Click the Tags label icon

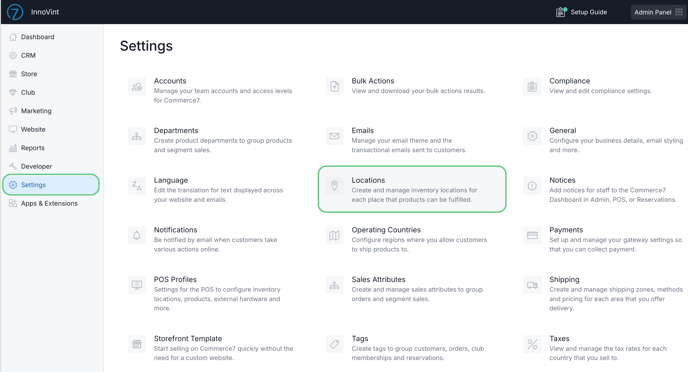click(x=334, y=344)
